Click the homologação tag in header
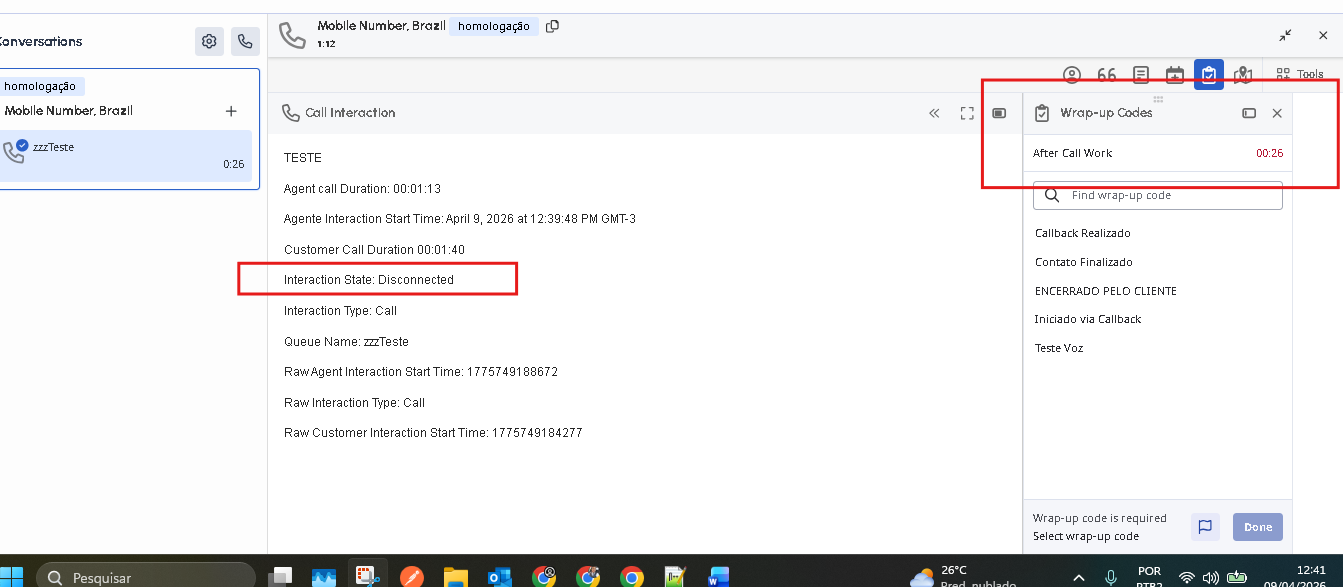1343x587 pixels. coord(494,27)
